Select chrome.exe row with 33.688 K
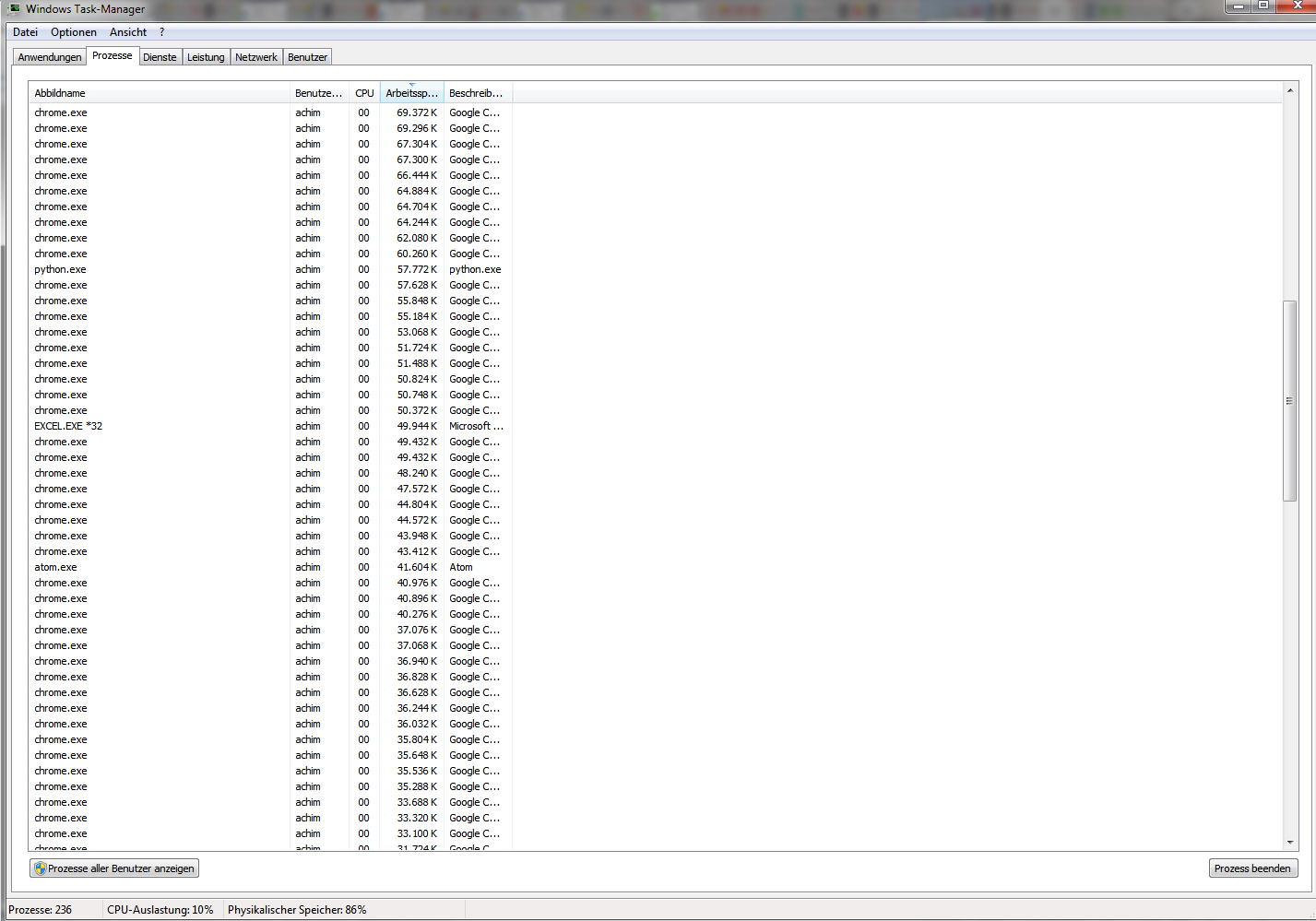Image resolution: width=1316 pixels, height=921 pixels. click(270, 802)
